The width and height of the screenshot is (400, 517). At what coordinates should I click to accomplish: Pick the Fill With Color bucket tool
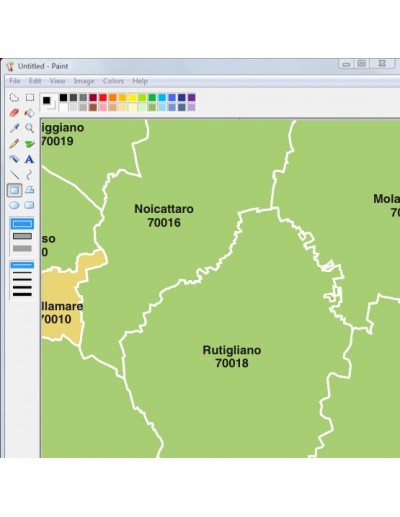[x=29, y=113]
